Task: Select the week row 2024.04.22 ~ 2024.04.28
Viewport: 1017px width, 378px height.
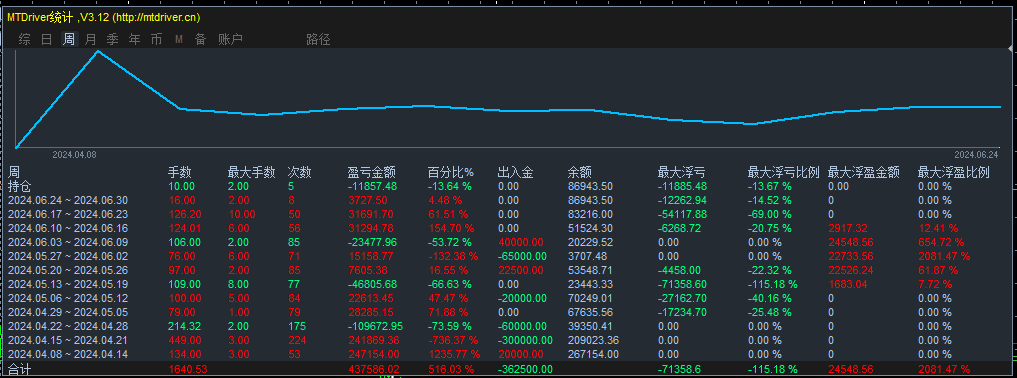Action: pos(68,326)
